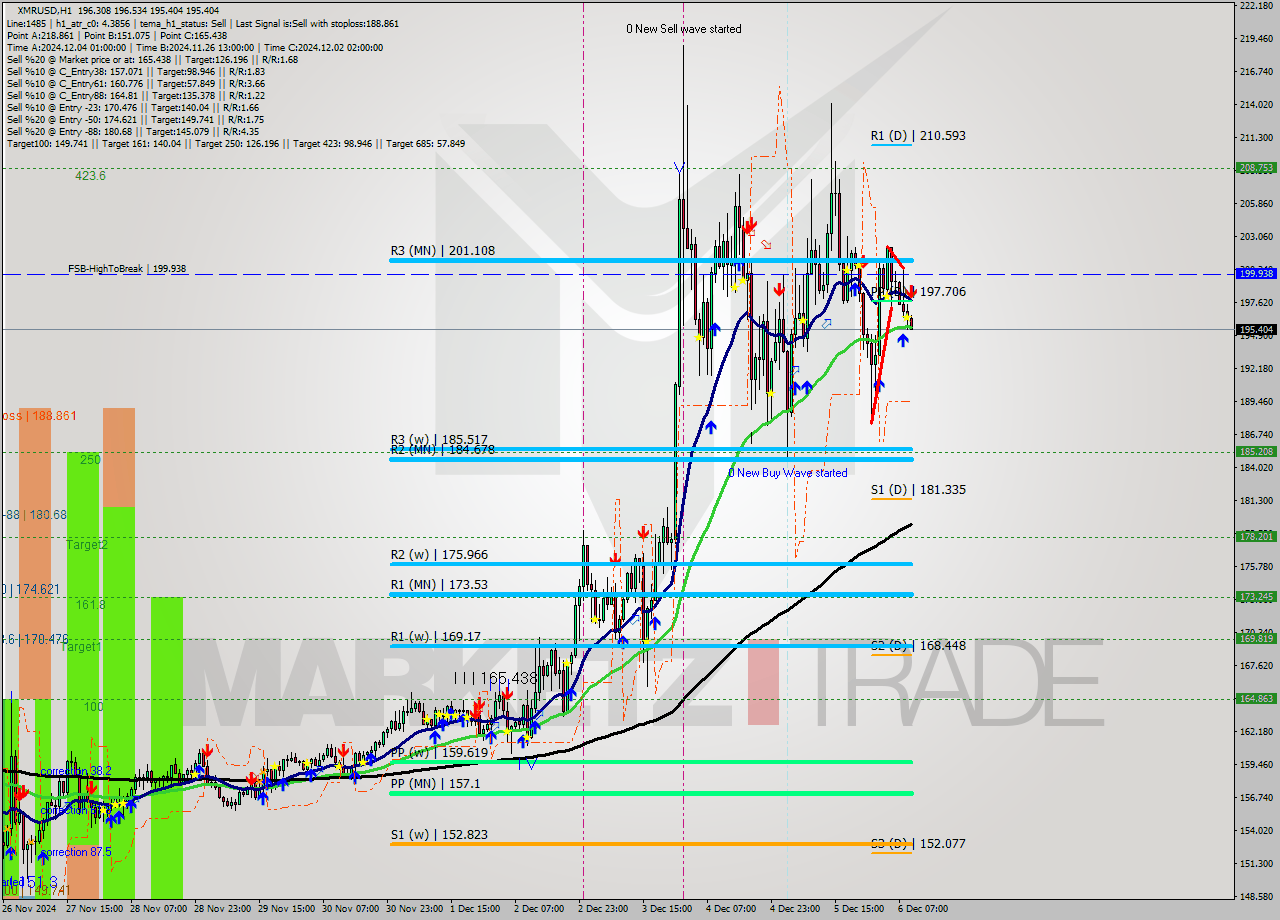The image size is (1280, 920).
Task: Click the 164.863 price axis tag
Action: click(x=1256, y=699)
